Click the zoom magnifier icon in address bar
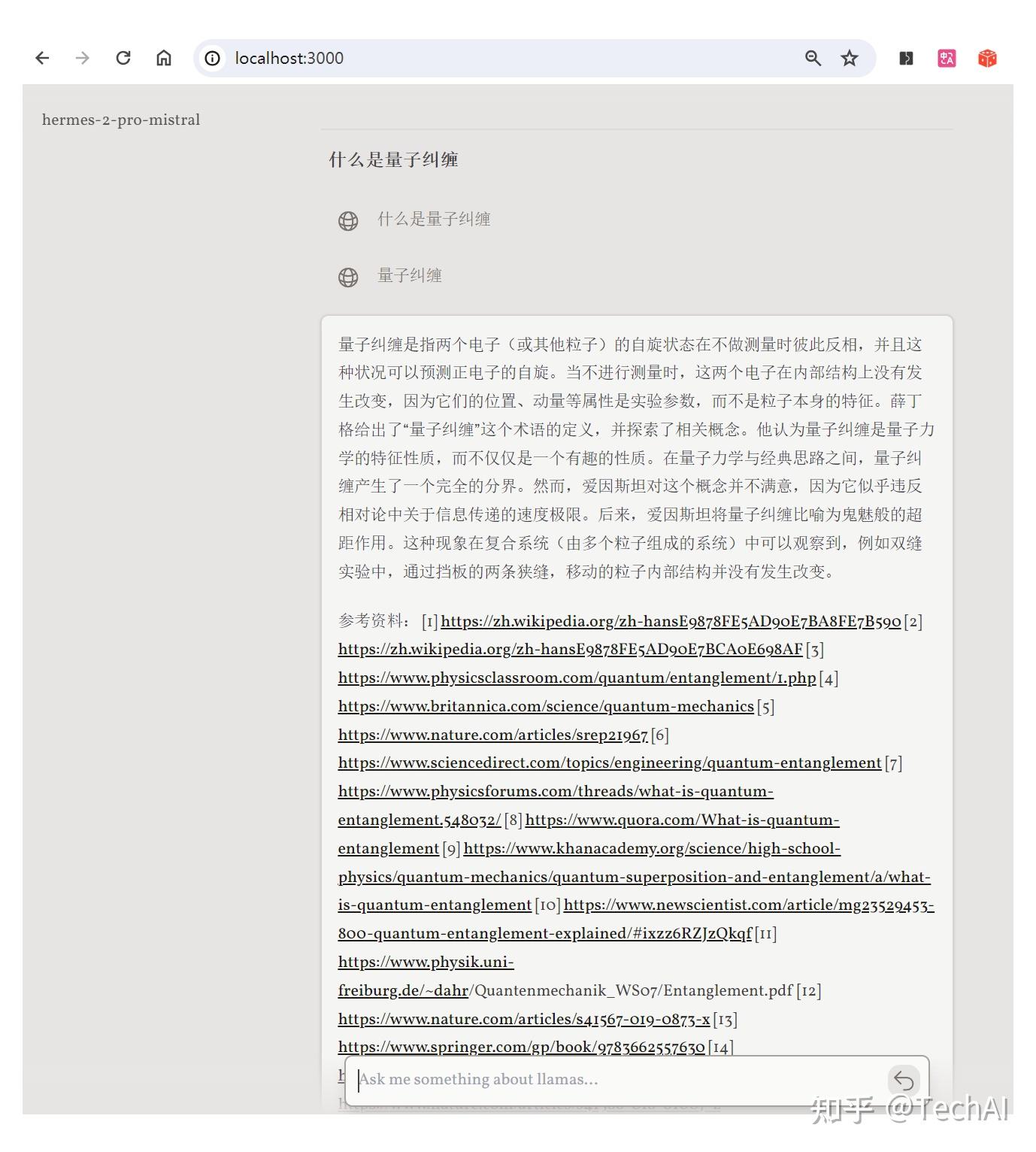The height and width of the screenshot is (1152, 1036). coord(813,58)
